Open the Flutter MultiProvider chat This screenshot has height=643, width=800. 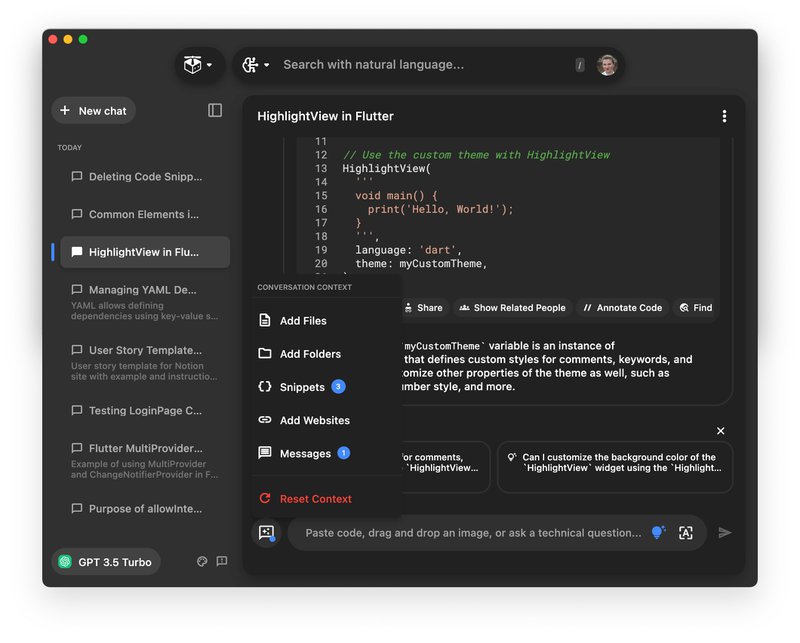pyautogui.click(x=145, y=460)
